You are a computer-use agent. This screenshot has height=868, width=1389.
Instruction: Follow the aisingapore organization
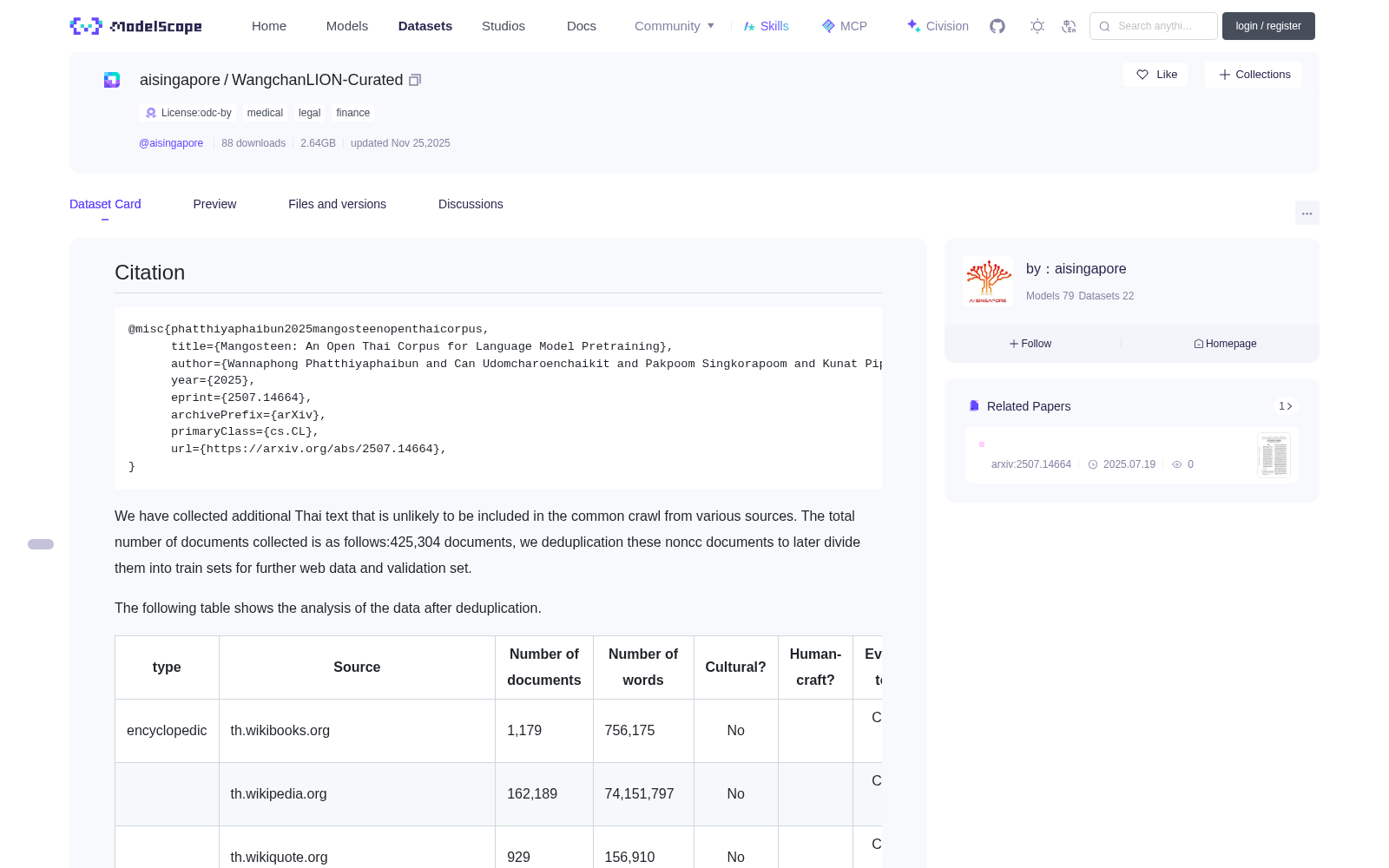pos(1030,344)
